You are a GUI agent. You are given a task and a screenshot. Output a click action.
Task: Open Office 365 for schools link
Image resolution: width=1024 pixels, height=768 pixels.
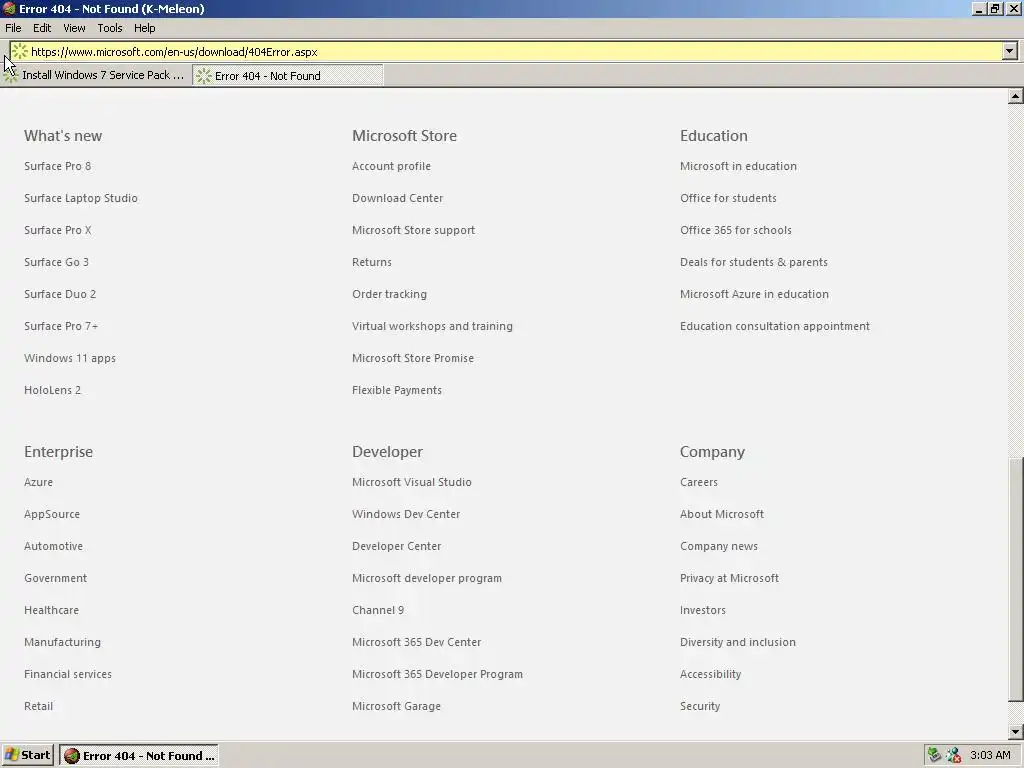[x=735, y=230]
